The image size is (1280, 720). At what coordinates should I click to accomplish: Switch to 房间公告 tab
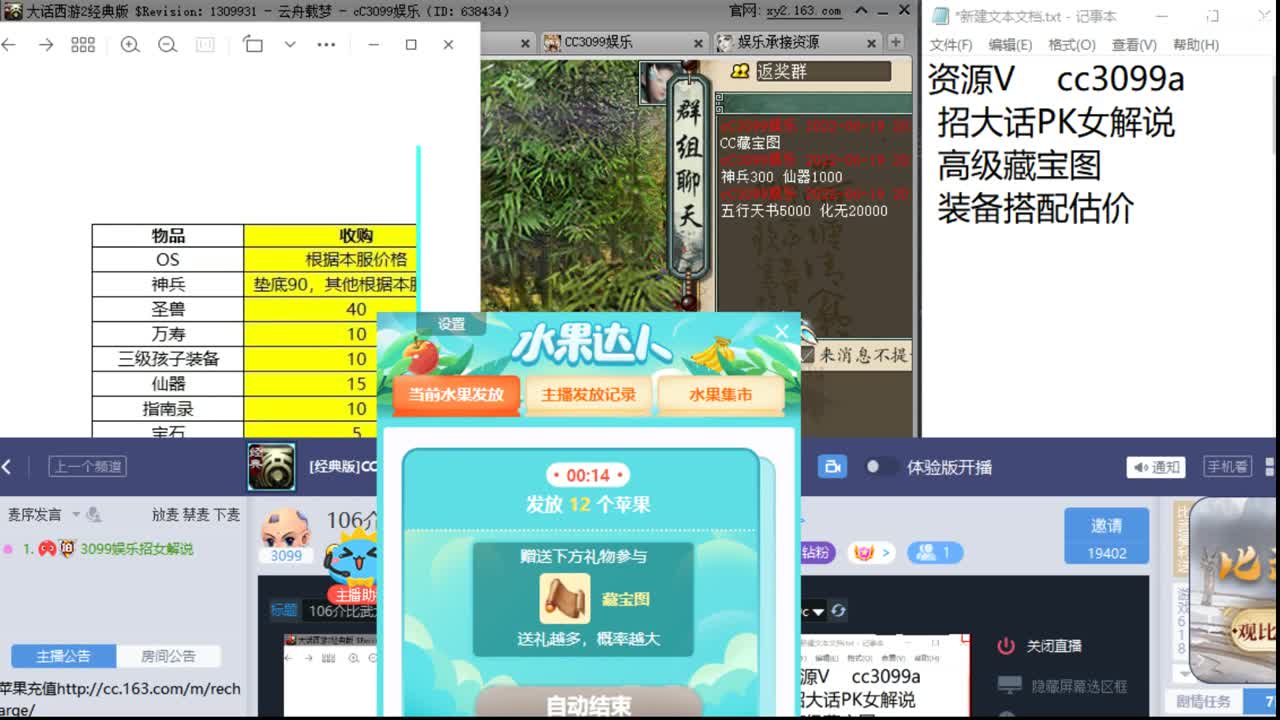coord(168,656)
